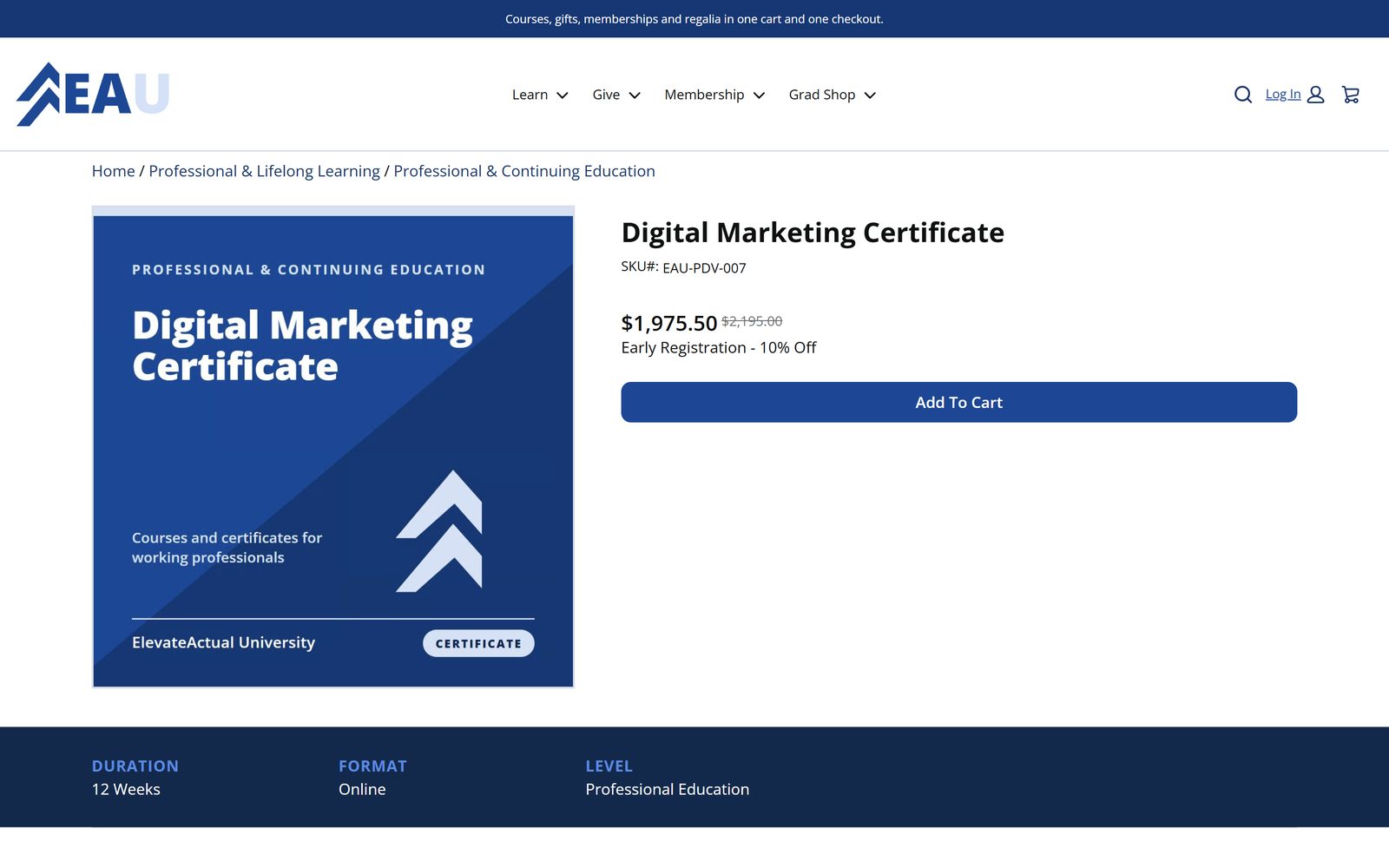Open the Learn menu

point(540,95)
